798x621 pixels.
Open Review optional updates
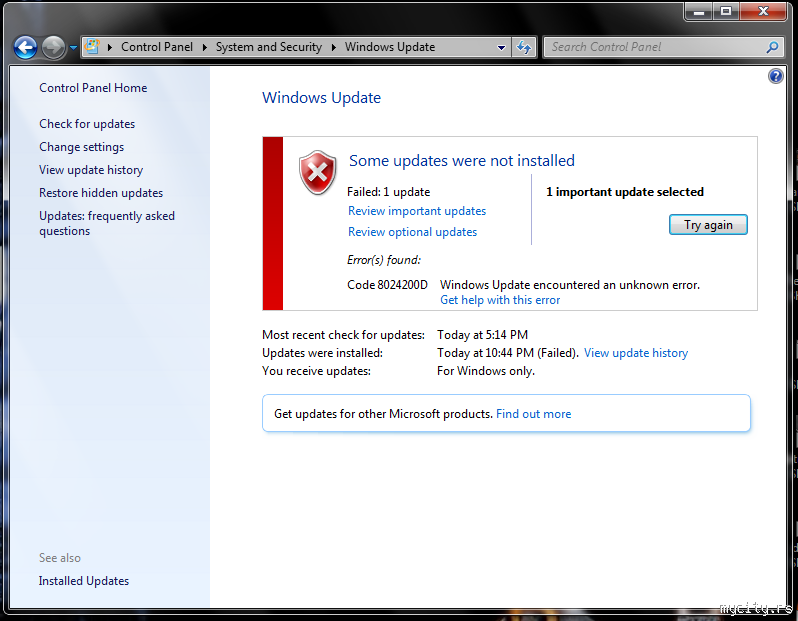412,232
